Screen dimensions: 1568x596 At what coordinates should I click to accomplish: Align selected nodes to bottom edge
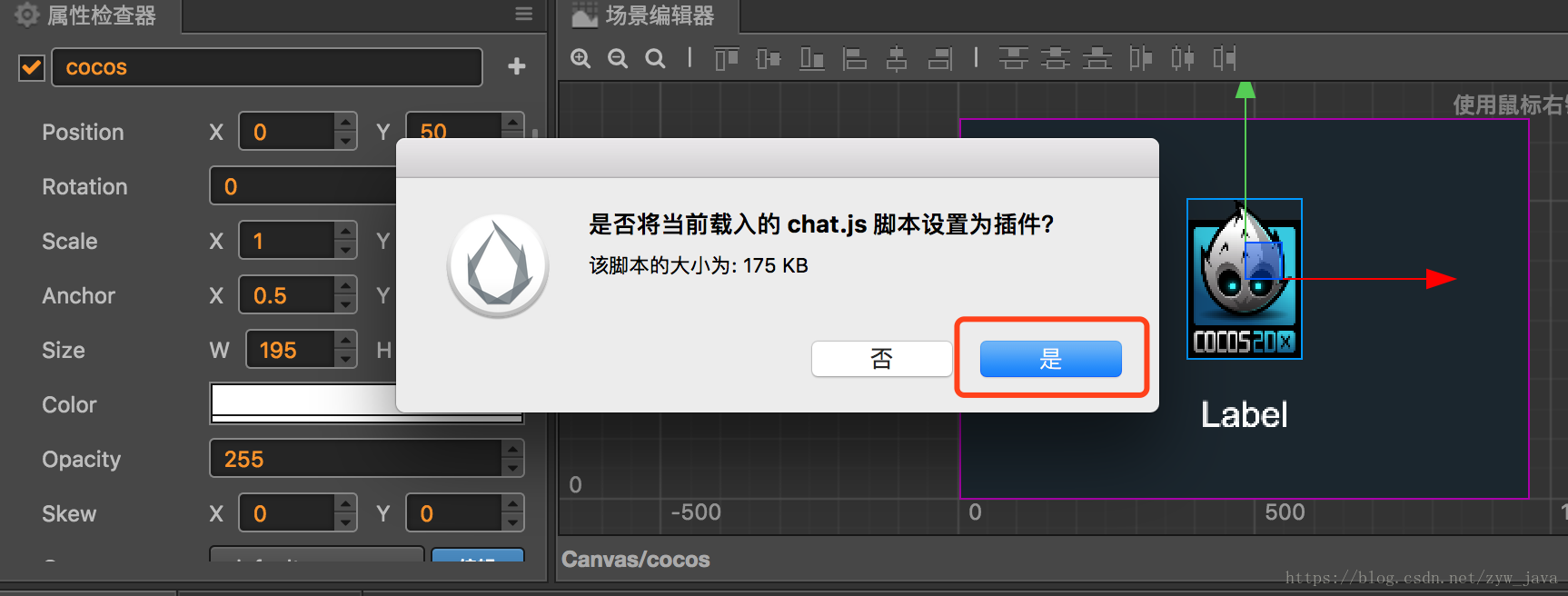coord(811,59)
